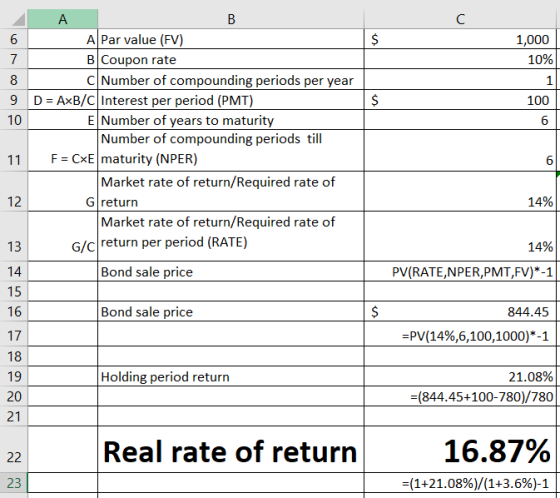Click the 10% coupon rate value
This screenshot has height=498, width=560.
(x=460, y=59)
